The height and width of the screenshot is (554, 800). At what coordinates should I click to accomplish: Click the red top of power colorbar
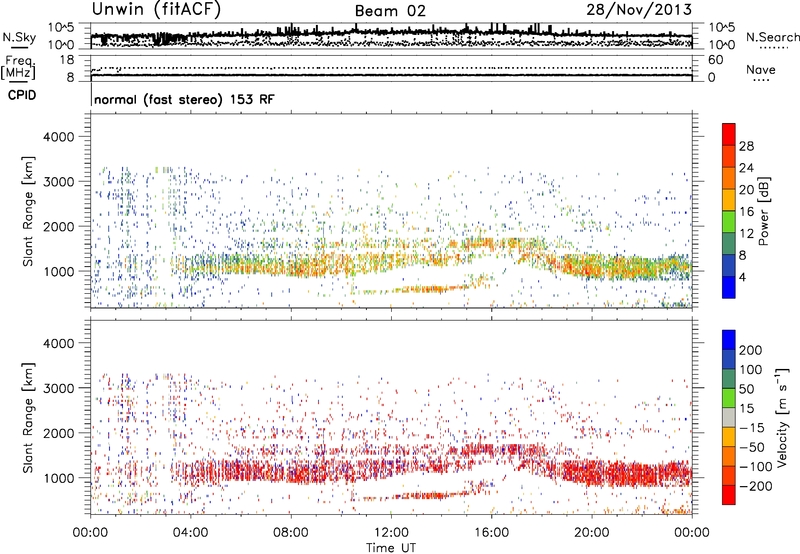[x=729, y=134]
